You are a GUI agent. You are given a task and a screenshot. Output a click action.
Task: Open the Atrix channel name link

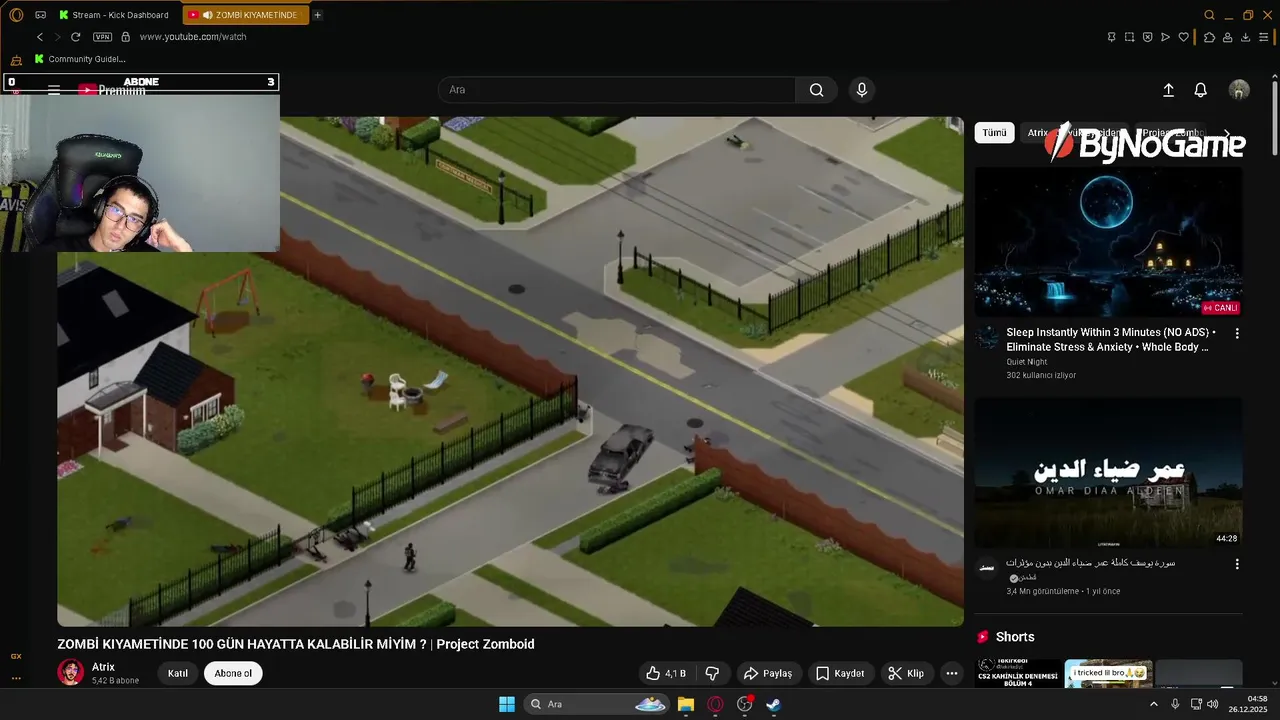point(103,667)
